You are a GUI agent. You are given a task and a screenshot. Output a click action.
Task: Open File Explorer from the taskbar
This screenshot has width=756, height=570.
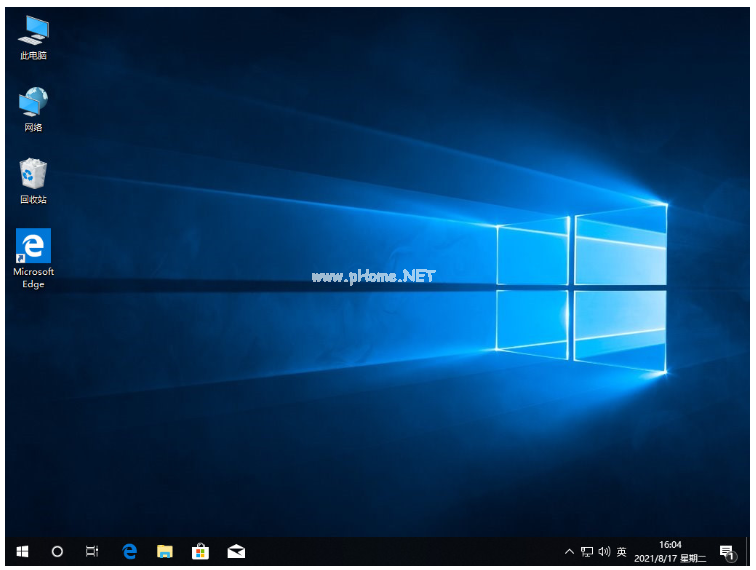165,551
